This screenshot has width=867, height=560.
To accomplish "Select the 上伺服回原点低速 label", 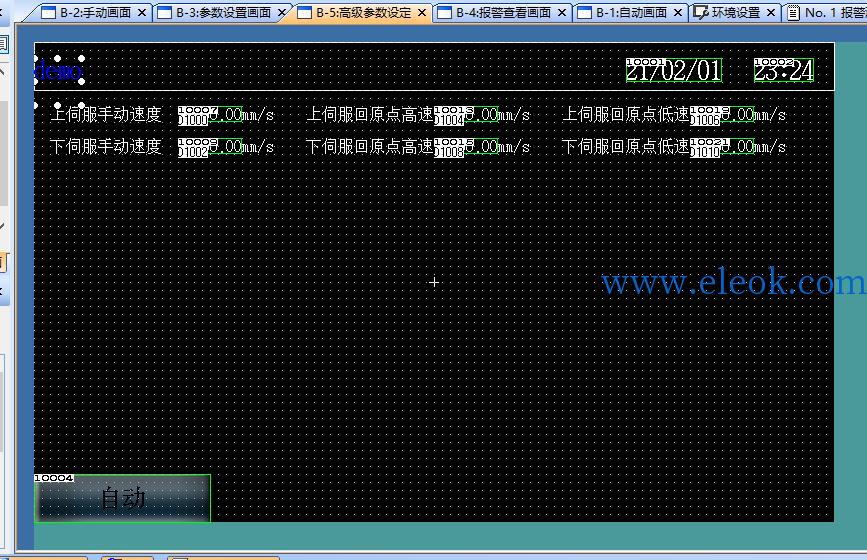I will (625, 115).
